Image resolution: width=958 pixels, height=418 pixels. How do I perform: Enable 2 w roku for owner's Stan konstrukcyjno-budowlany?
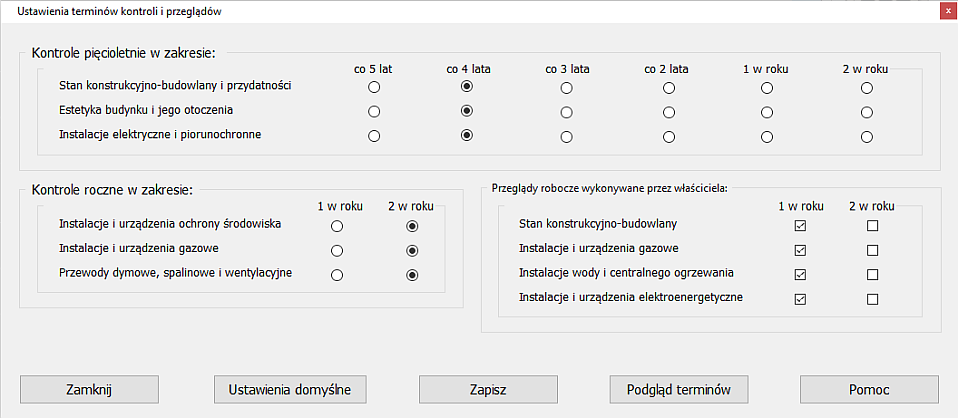[x=872, y=226]
